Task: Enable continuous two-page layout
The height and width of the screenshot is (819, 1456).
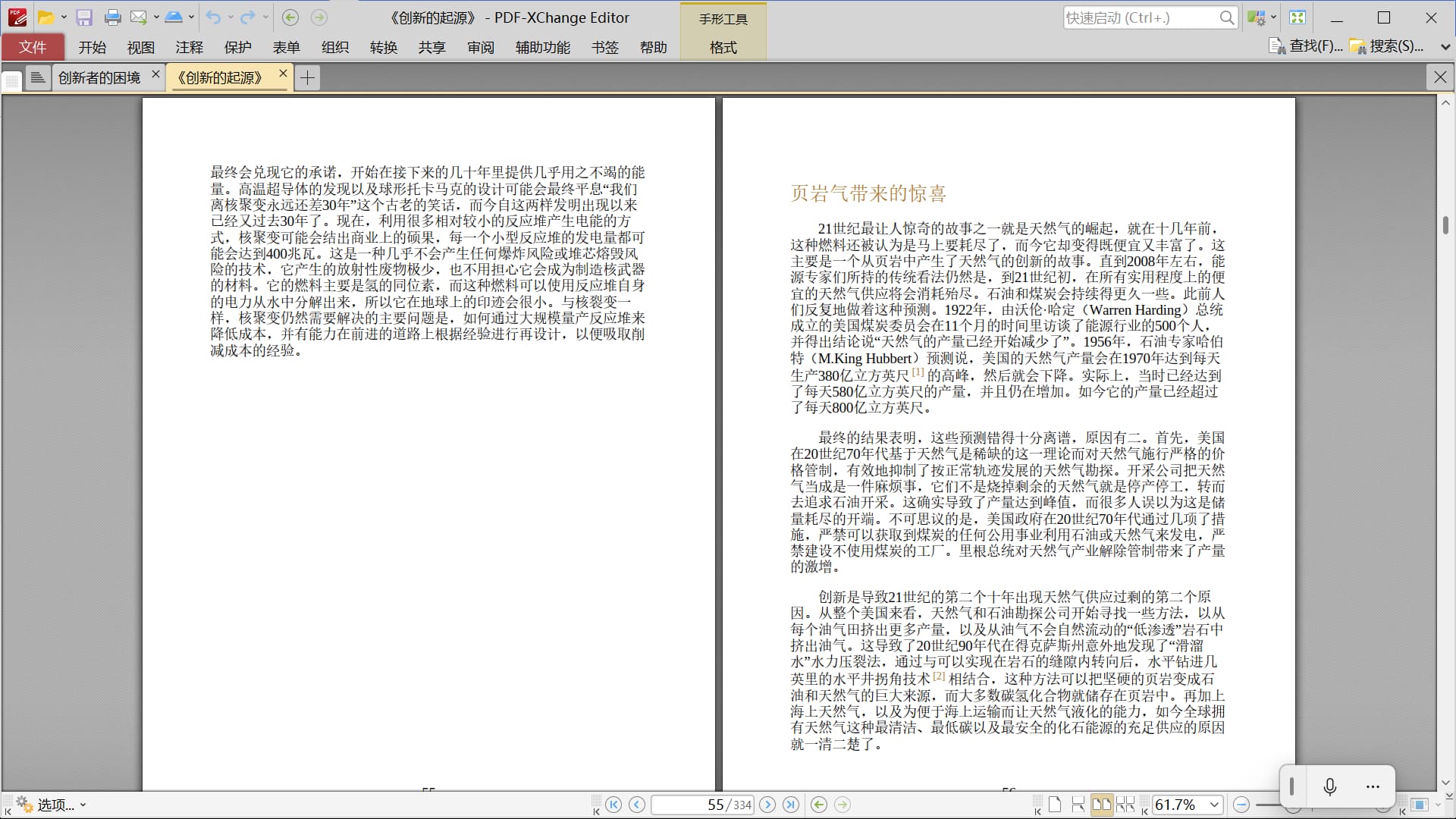Action: 1125,805
